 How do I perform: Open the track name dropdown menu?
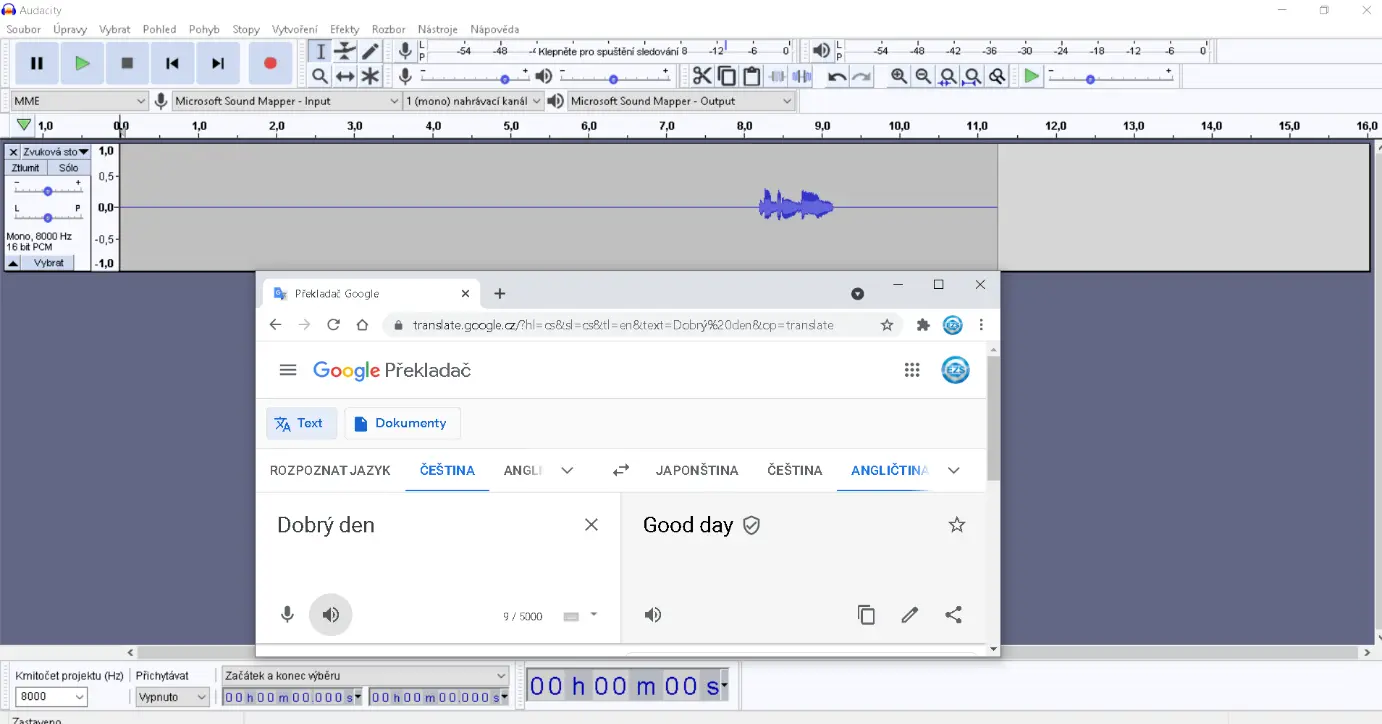point(56,152)
